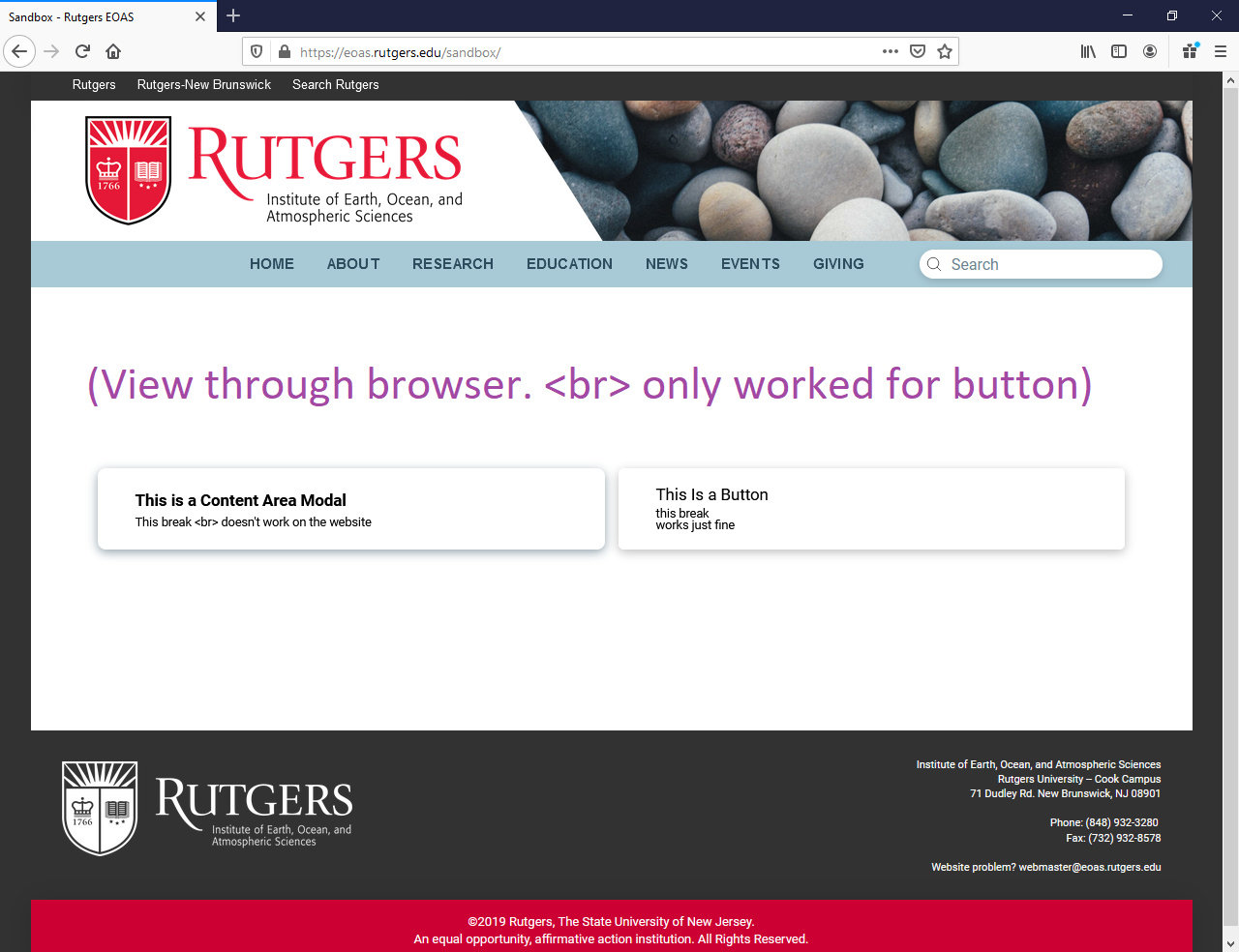Open the ABOUT menu item

coord(353,264)
